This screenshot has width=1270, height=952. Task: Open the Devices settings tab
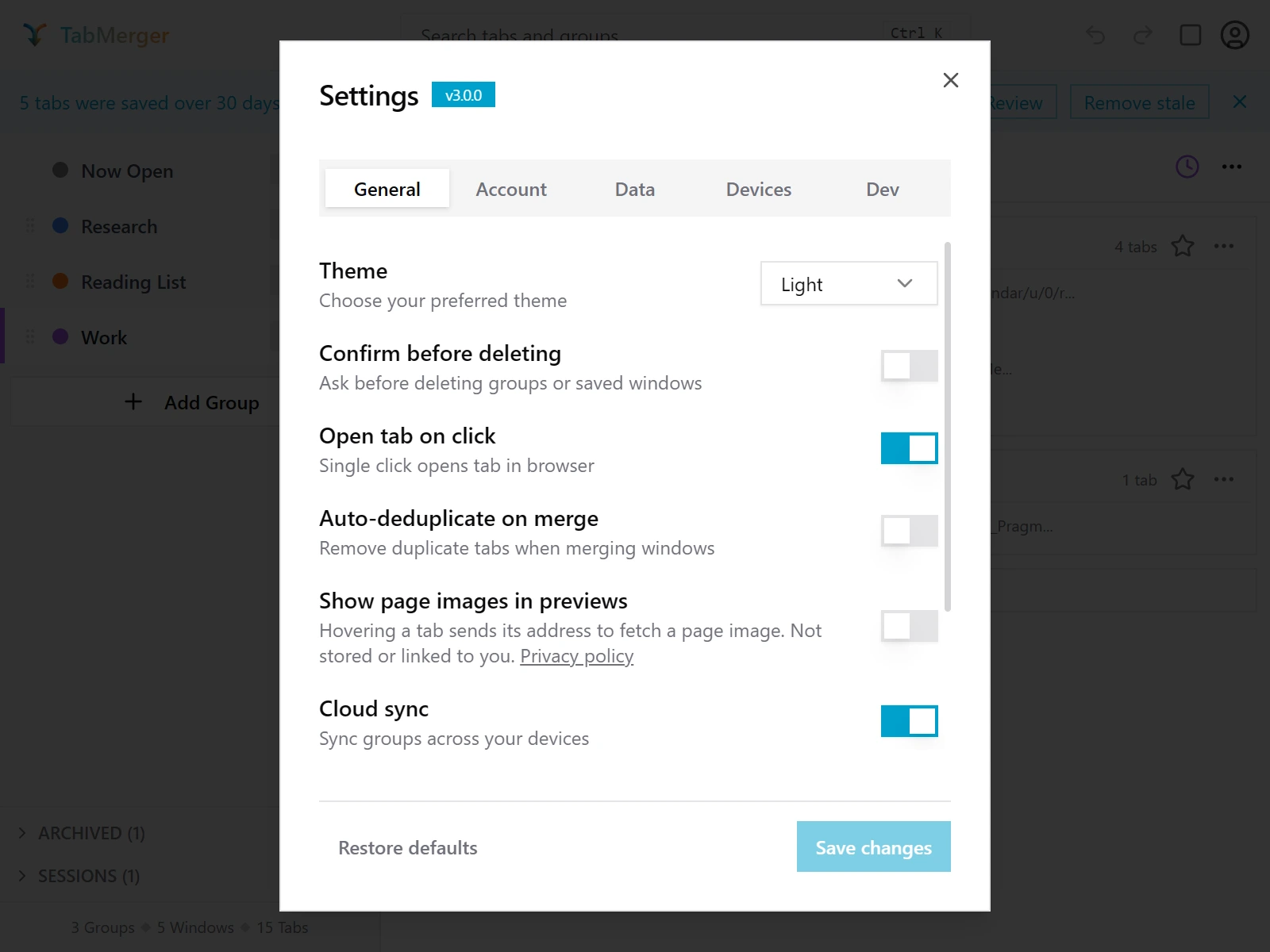tap(759, 189)
